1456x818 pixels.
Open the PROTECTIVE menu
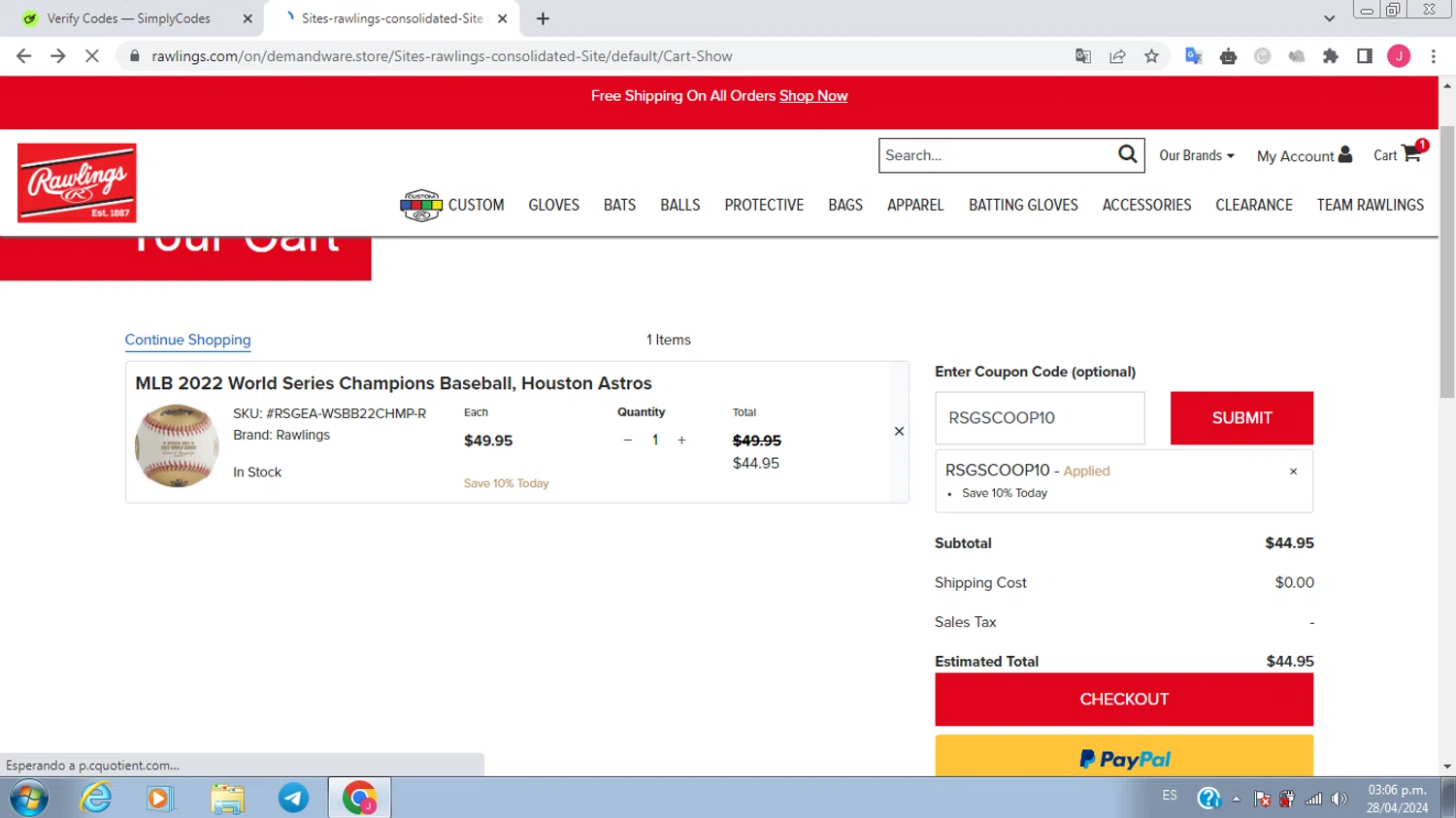pos(764,205)
